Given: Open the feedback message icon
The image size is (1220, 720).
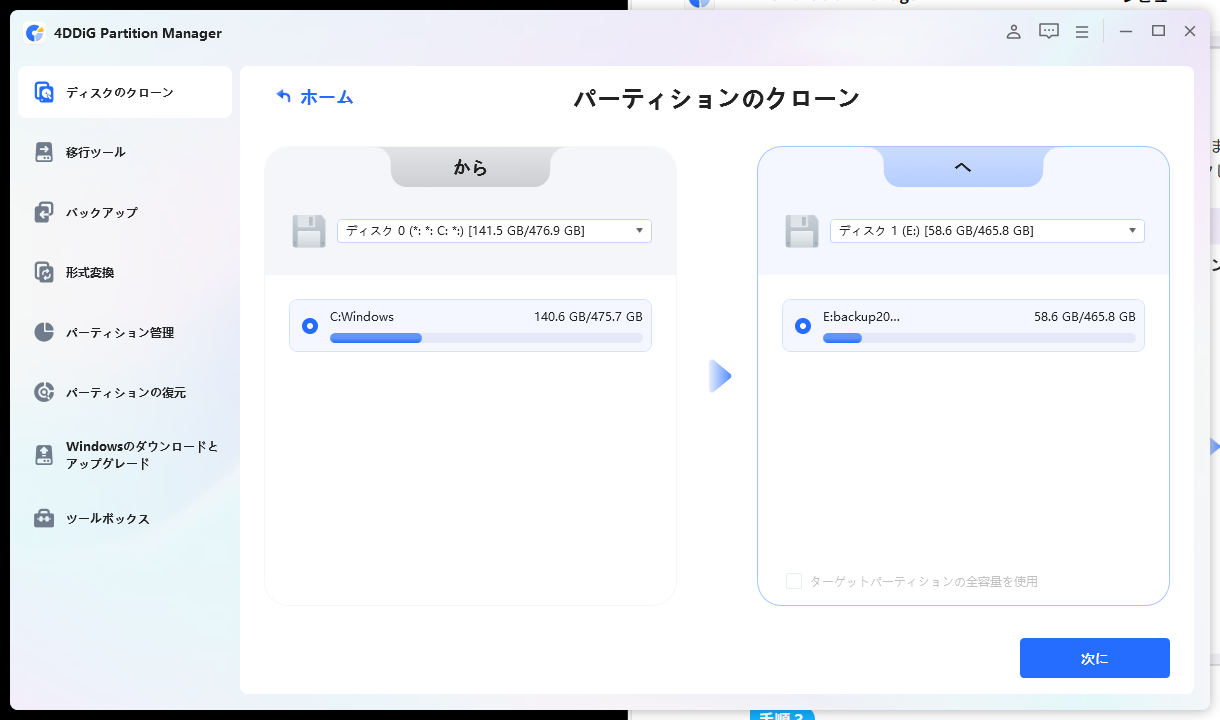Looking at the screenshot, I should pyautogui.click(x=1048, y=31).
